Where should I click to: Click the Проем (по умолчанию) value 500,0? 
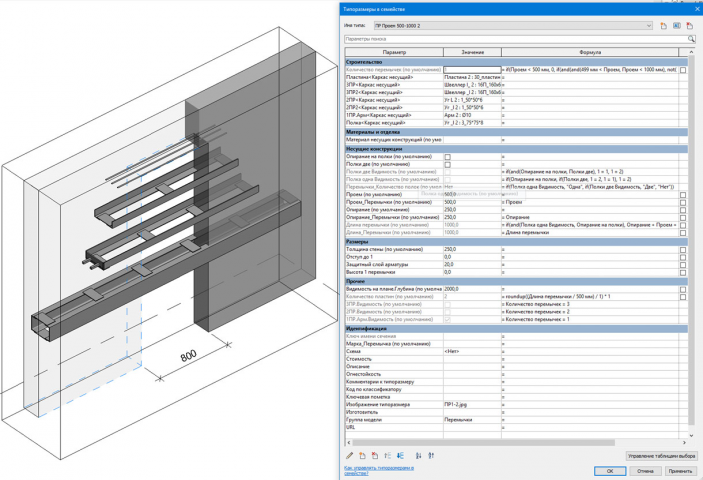[x=472, y=195]
